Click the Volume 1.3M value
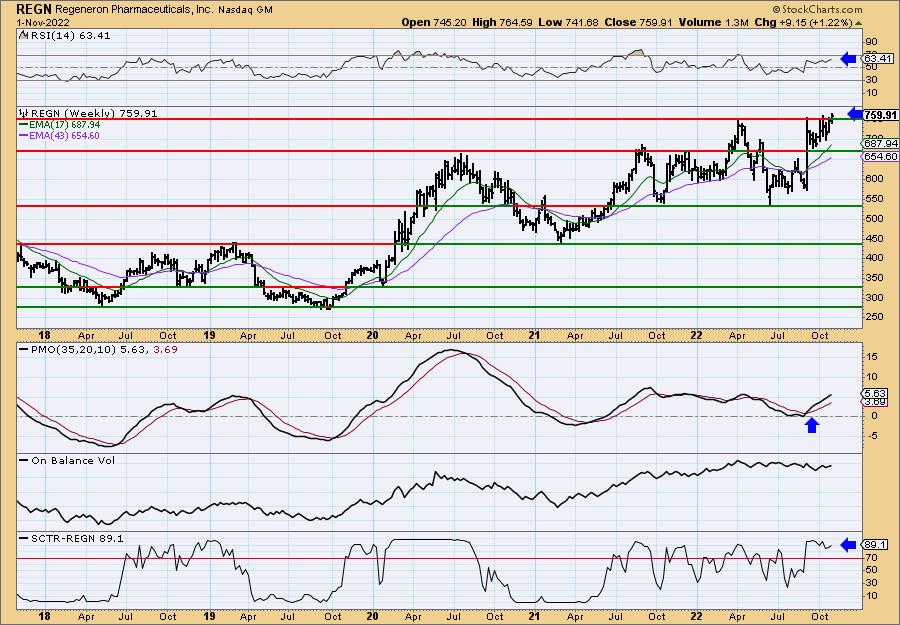The width and height of the screenshot is (900, 625). 713,22
